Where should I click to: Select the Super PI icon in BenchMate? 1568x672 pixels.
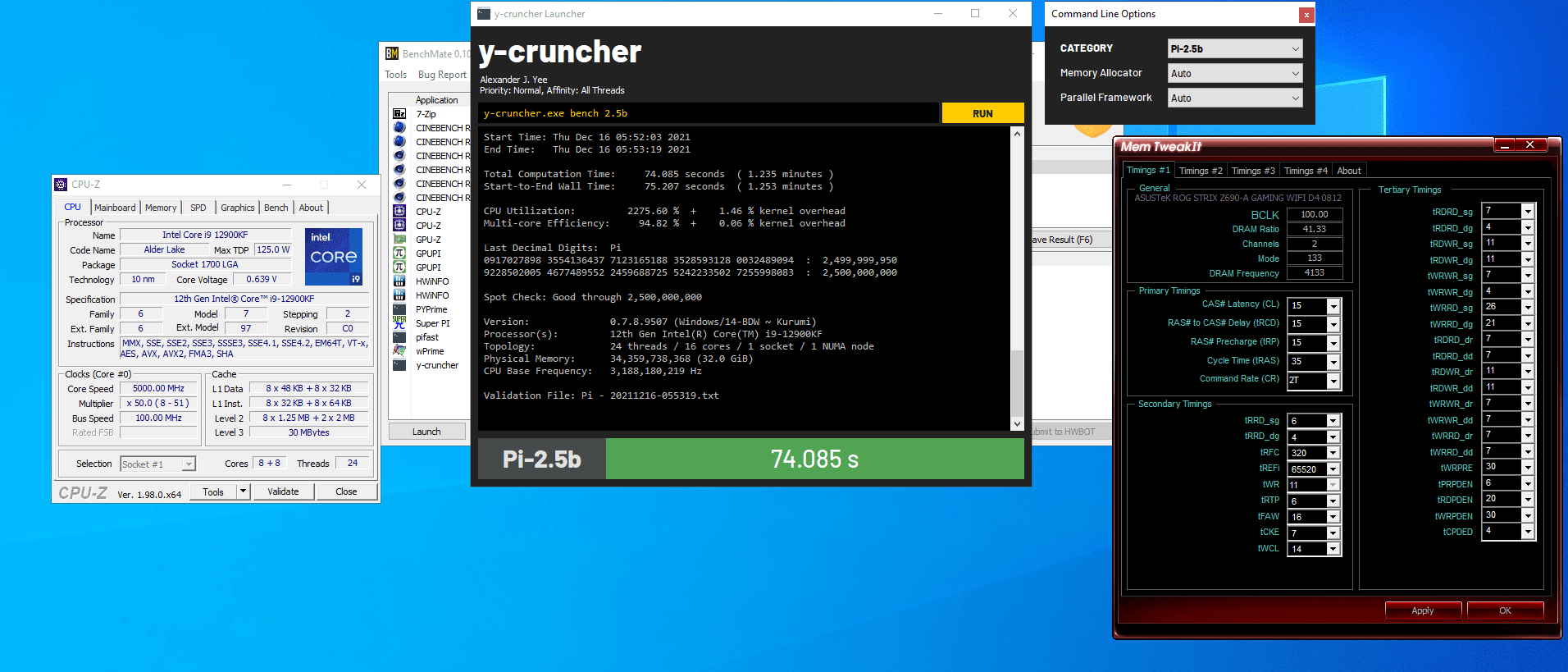[399, 323]
